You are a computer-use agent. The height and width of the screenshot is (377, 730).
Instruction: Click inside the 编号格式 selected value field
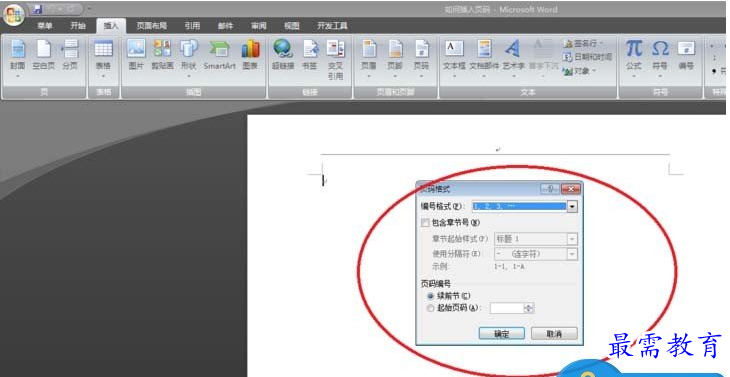(x=520, y=207)
